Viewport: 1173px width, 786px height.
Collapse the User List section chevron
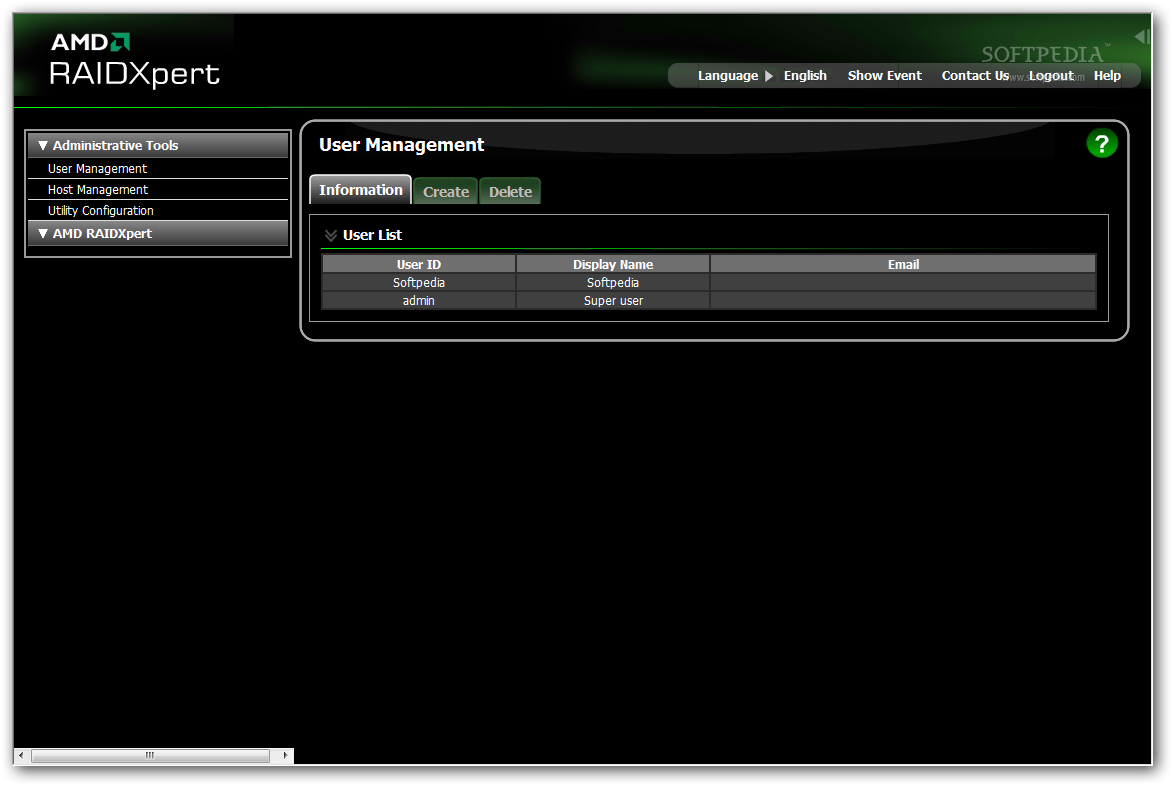tap(331, 236)
